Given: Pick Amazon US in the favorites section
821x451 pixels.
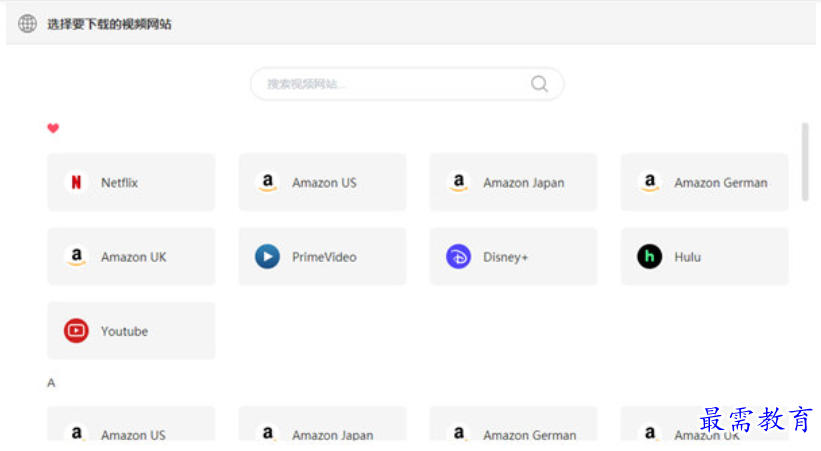Looking at the screenshot, I should tap(322, 182).
